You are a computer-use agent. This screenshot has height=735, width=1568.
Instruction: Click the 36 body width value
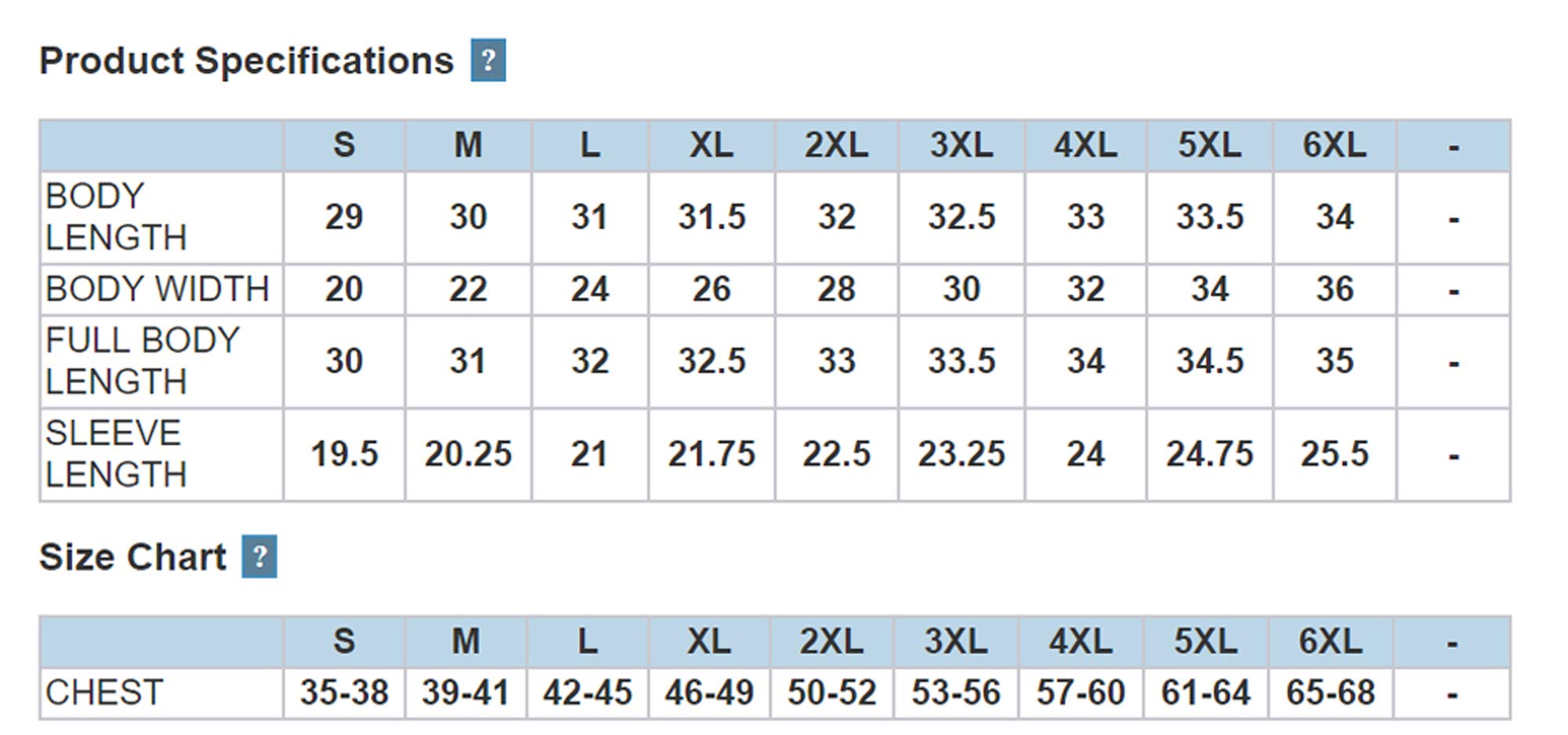click(x=1334, y=289)
